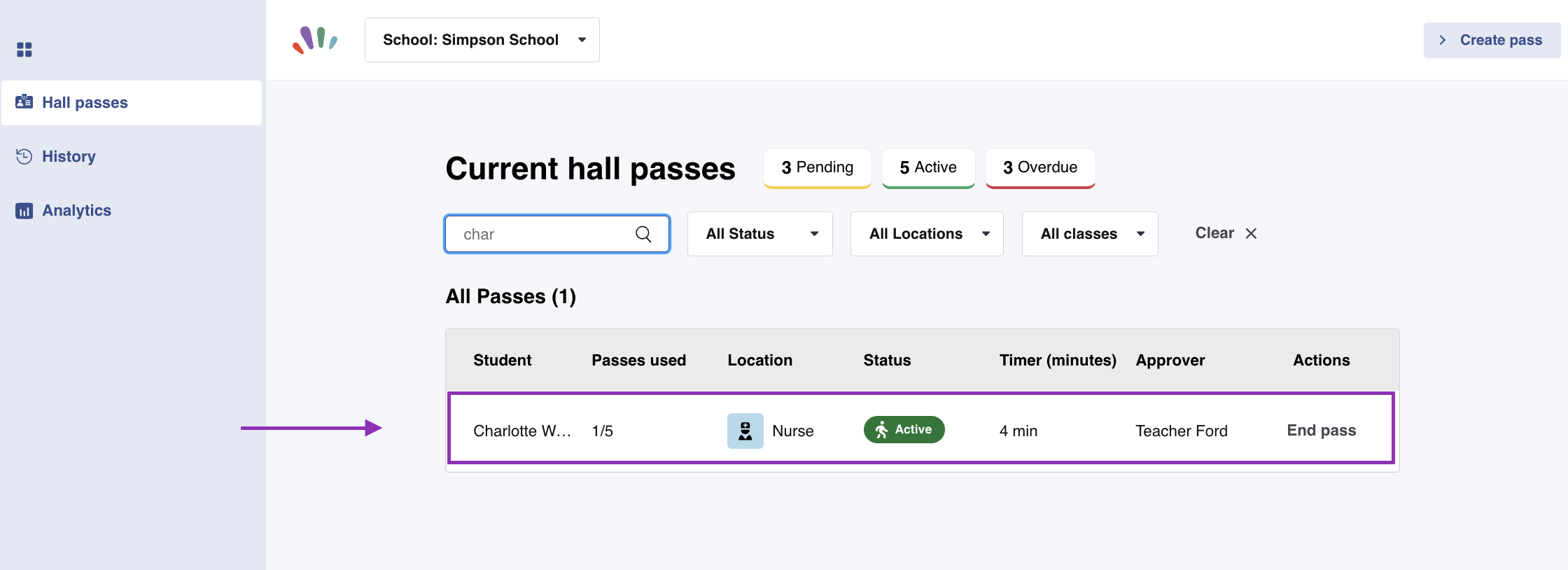Click the Status column header
The width and height of the screenshot is (1568, 570).
point(887,361)
